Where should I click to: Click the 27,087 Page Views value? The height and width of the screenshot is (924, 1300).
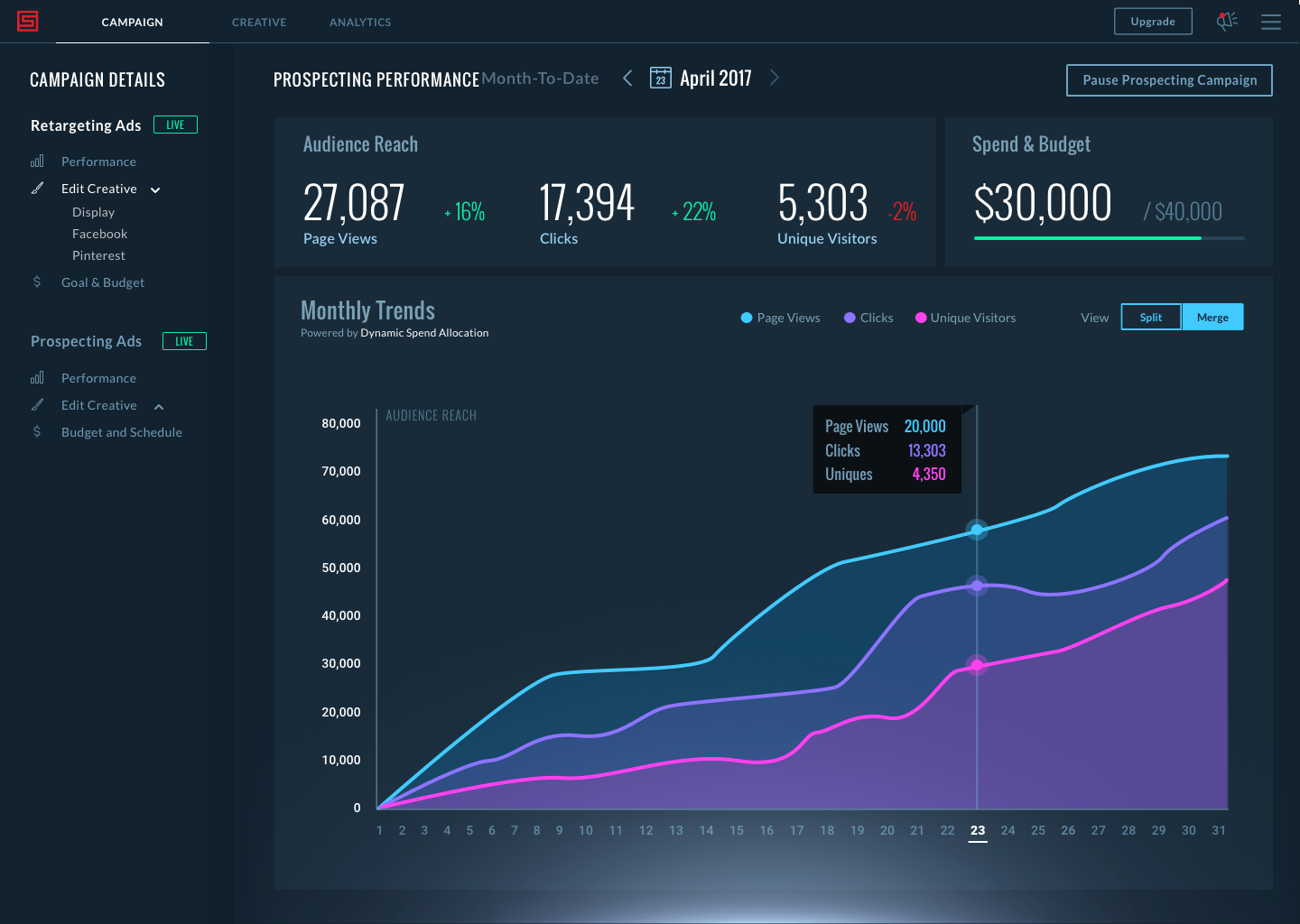pos(354,202)
